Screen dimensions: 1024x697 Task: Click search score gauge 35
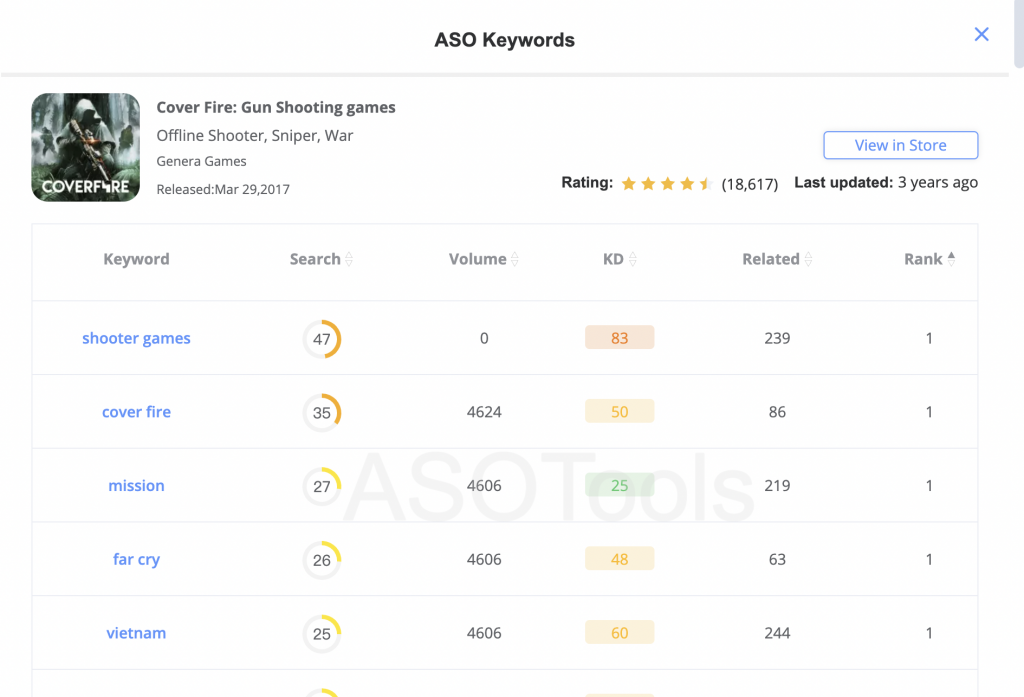tap(322, 413)
